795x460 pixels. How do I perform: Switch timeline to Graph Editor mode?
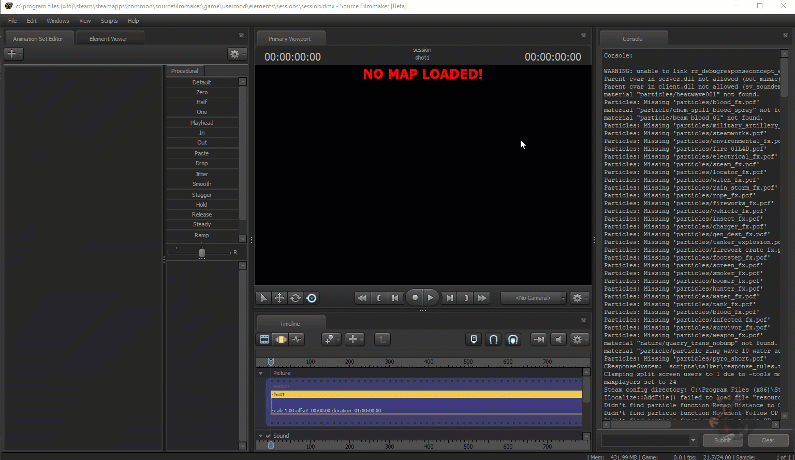click(x=297, y=339)
